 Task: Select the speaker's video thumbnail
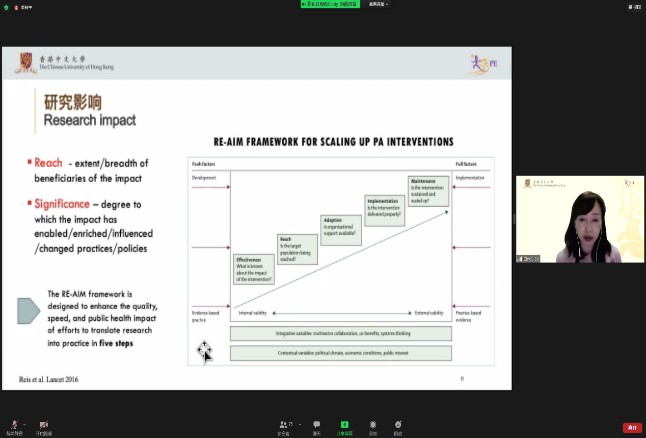click(580, 220)
